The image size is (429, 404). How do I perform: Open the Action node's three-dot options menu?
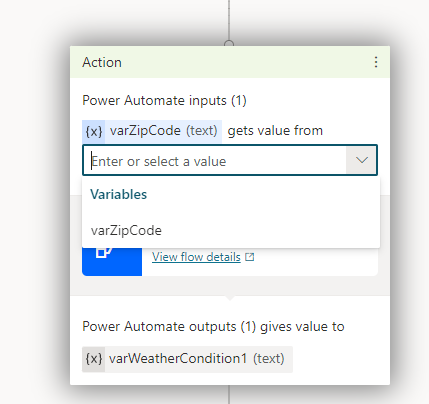pyautogui.click(x=376, y=62)
